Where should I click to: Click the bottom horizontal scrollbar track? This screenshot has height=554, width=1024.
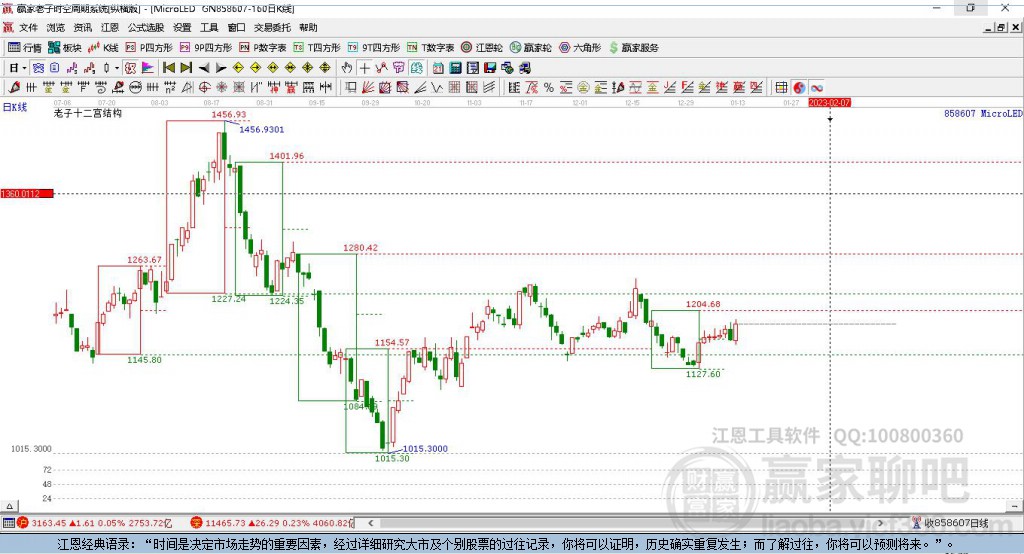click(626, 523)
